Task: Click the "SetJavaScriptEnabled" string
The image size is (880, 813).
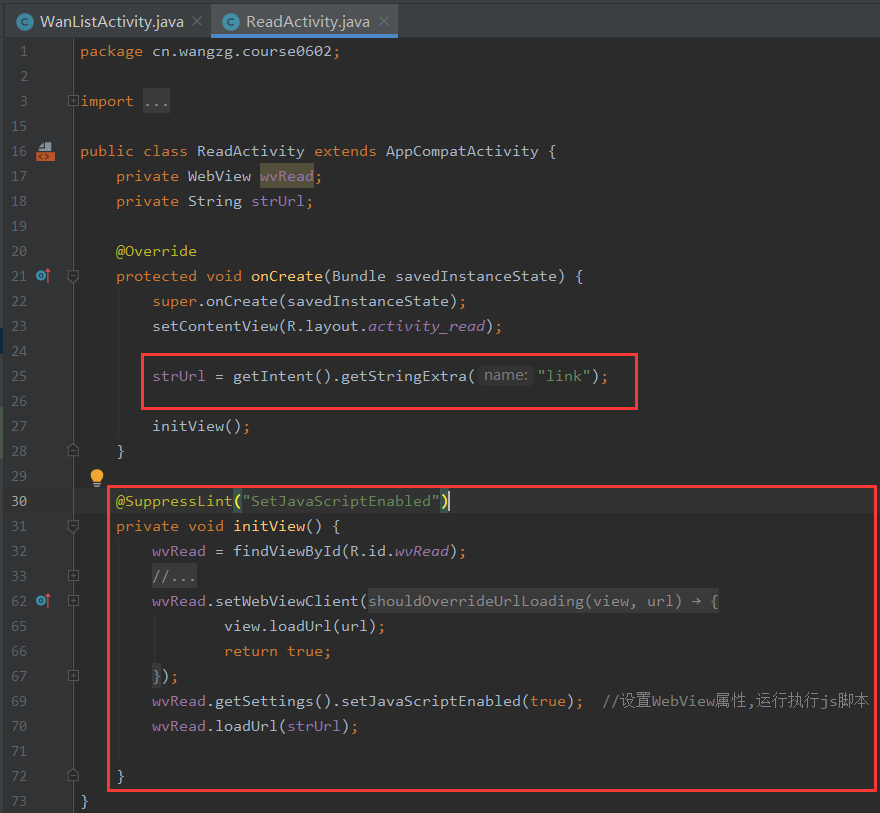Action: pyautogui.click(x=340, y=501)
